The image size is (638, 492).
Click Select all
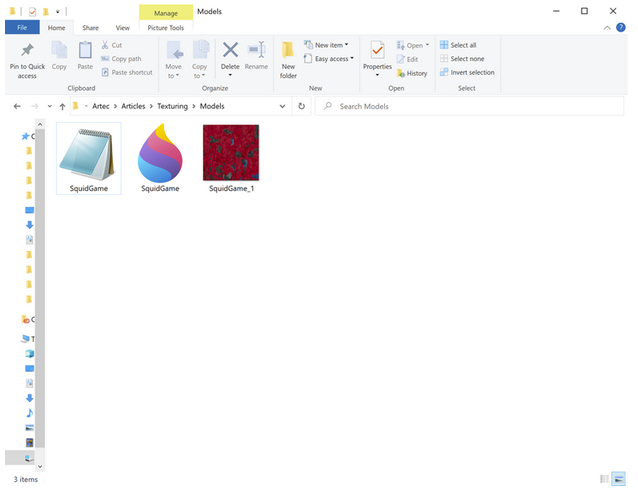(458, 45)
